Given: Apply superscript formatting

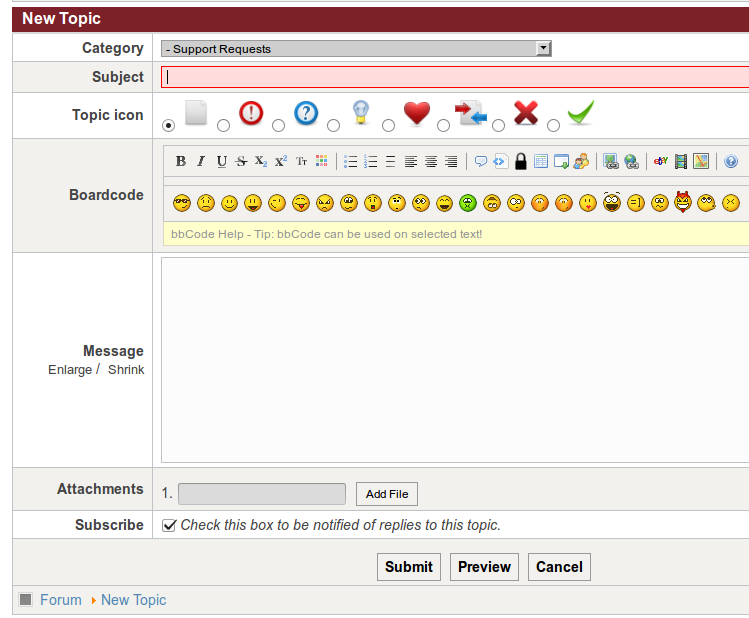Looking at the screenshot, I should pyautogui.click(x=281, y=161).
